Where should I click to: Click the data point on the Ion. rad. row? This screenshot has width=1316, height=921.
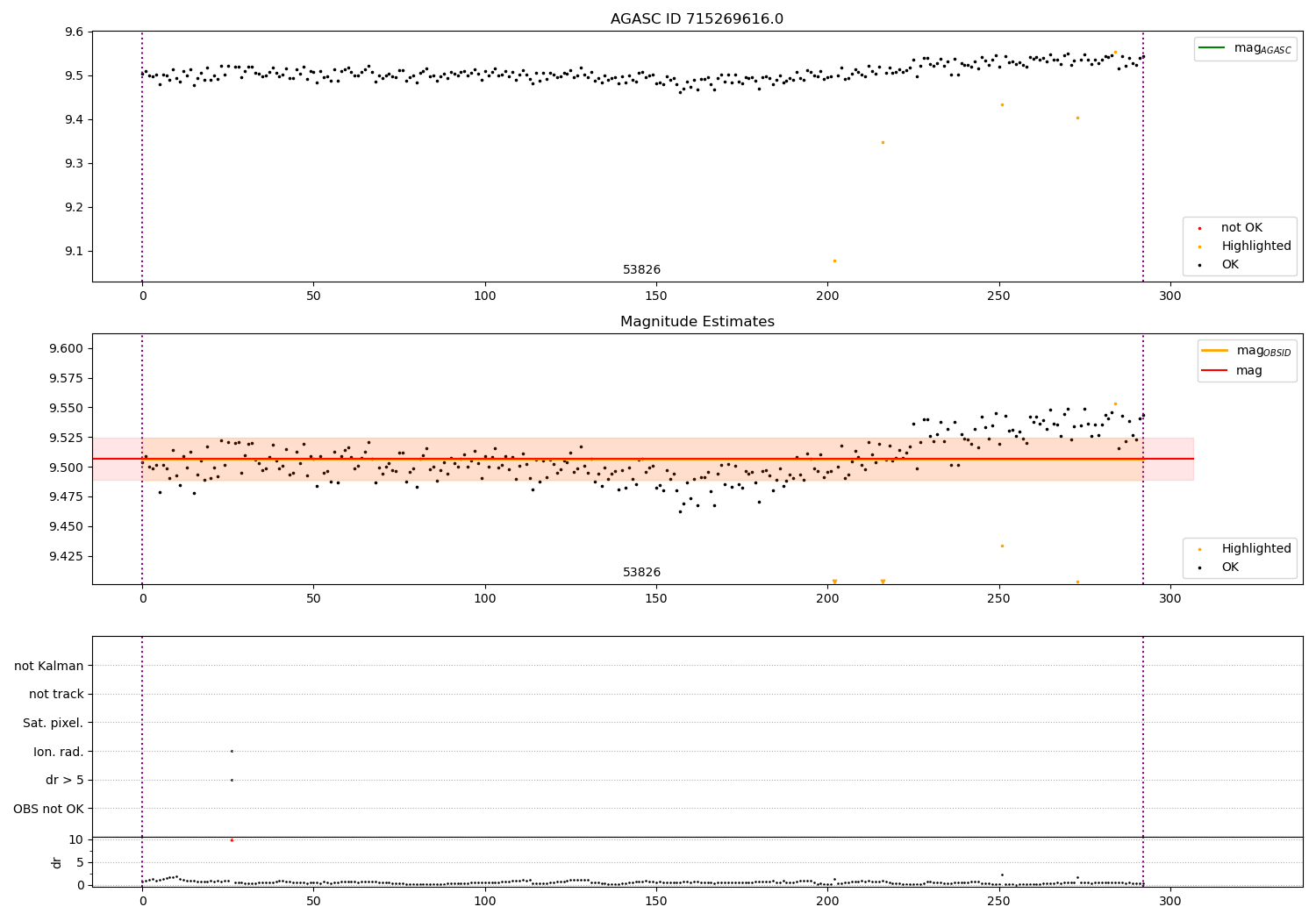[x=232, y=751]
